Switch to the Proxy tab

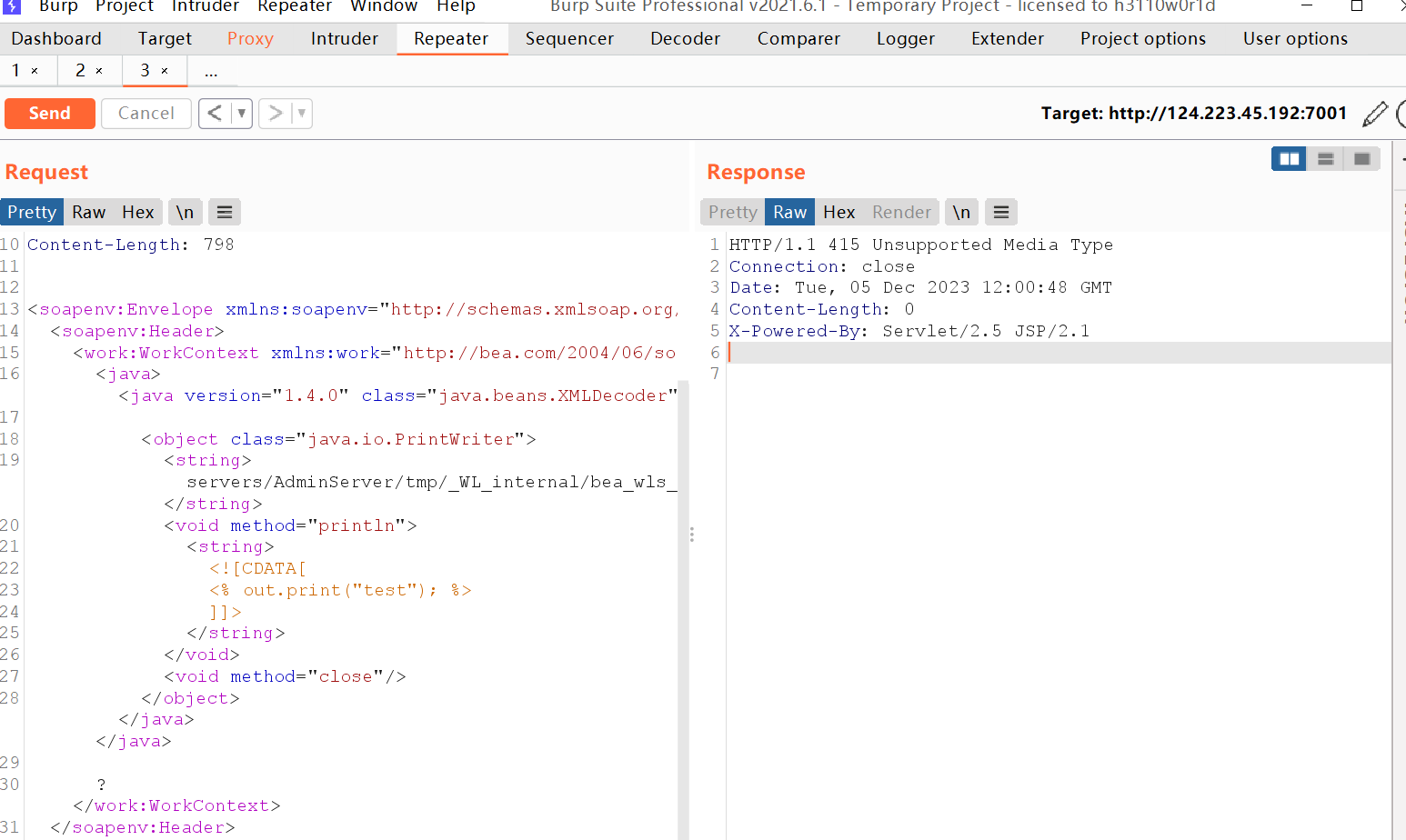[250, 39]
